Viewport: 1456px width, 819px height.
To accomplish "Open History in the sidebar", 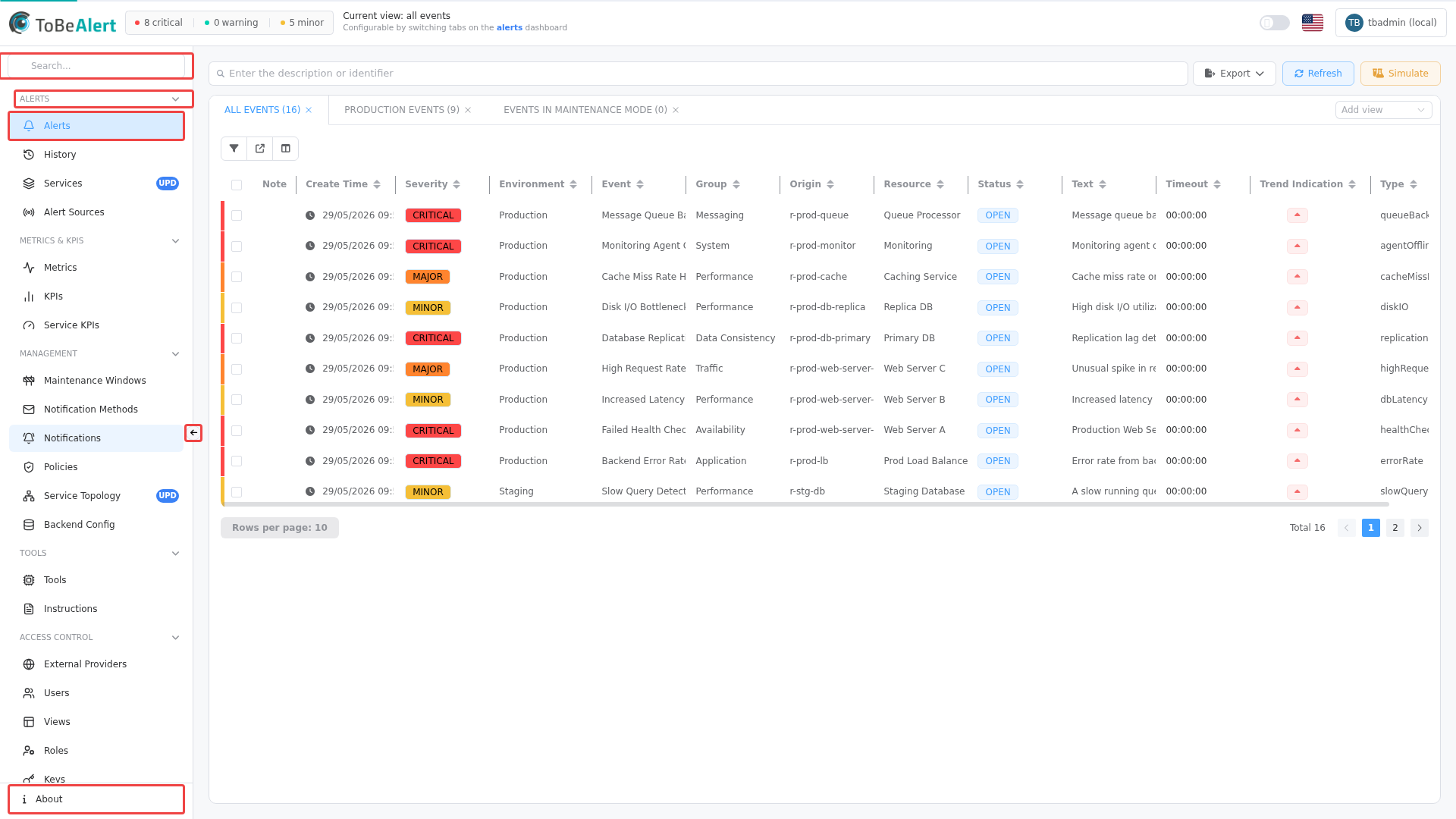I will 96,155.
